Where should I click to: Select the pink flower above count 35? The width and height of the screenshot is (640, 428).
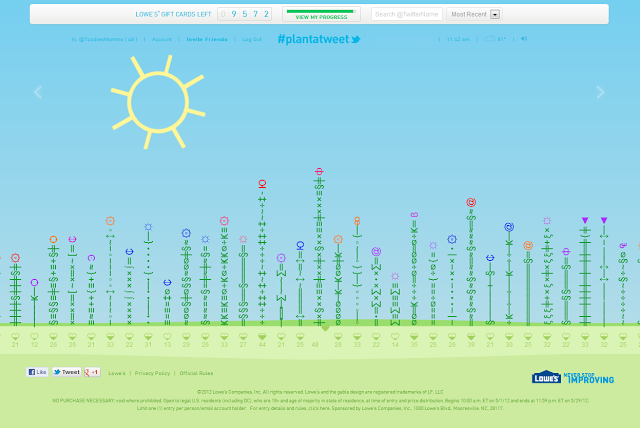tap(414, 269)
